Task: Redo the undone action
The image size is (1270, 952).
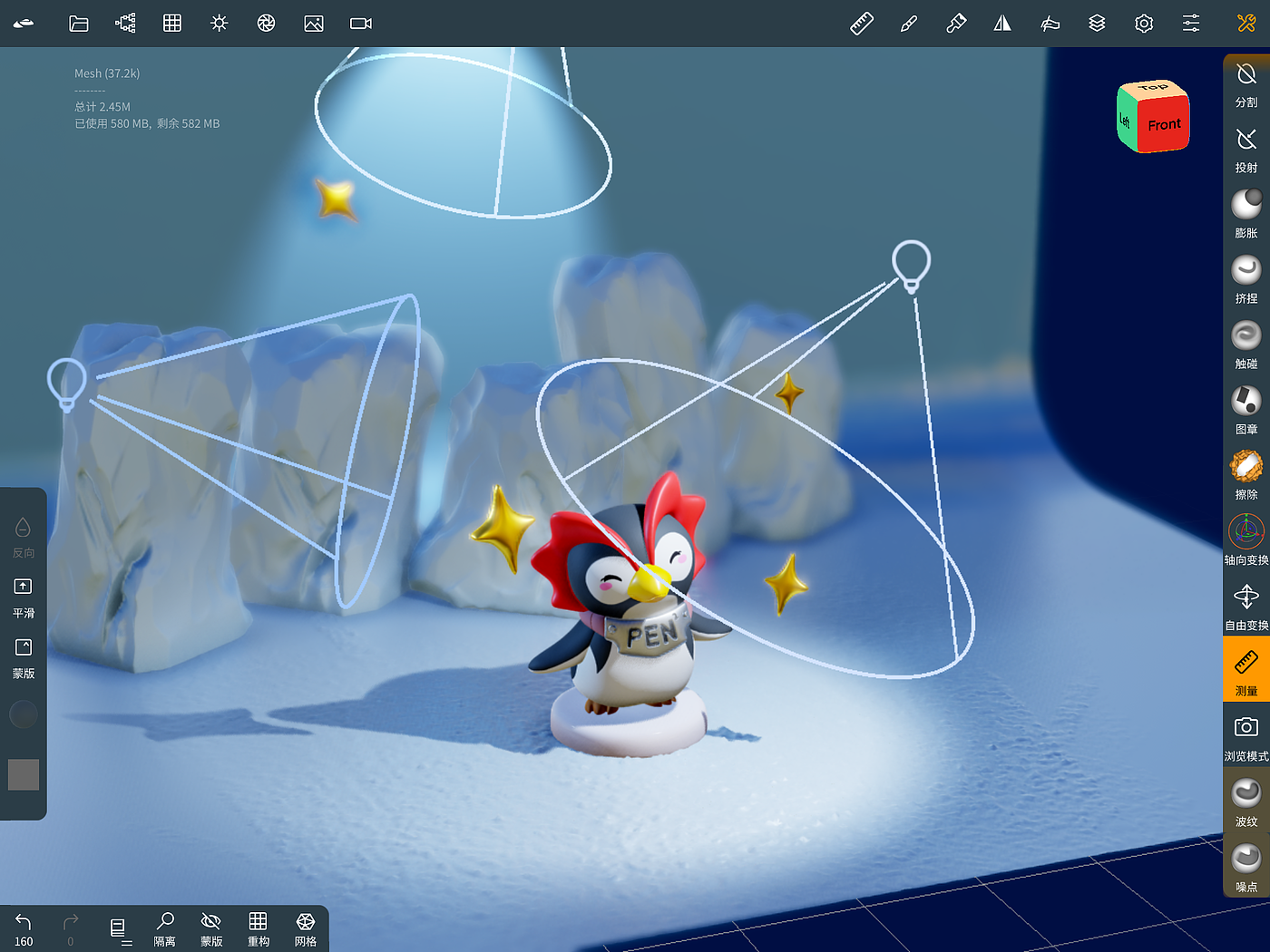Action: pos(71,929)
